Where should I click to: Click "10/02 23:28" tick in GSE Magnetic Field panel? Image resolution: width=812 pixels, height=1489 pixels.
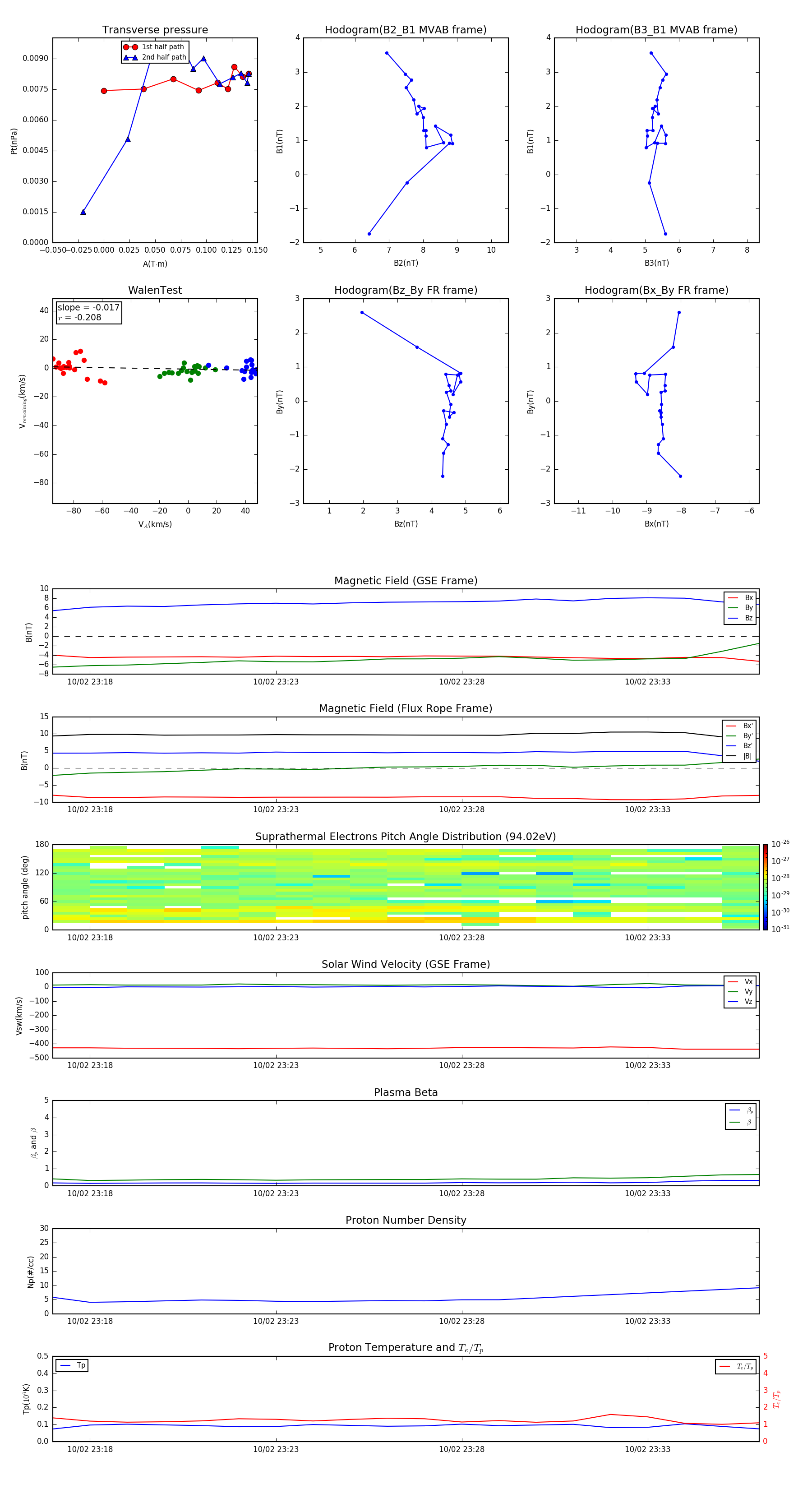point(462,682)
